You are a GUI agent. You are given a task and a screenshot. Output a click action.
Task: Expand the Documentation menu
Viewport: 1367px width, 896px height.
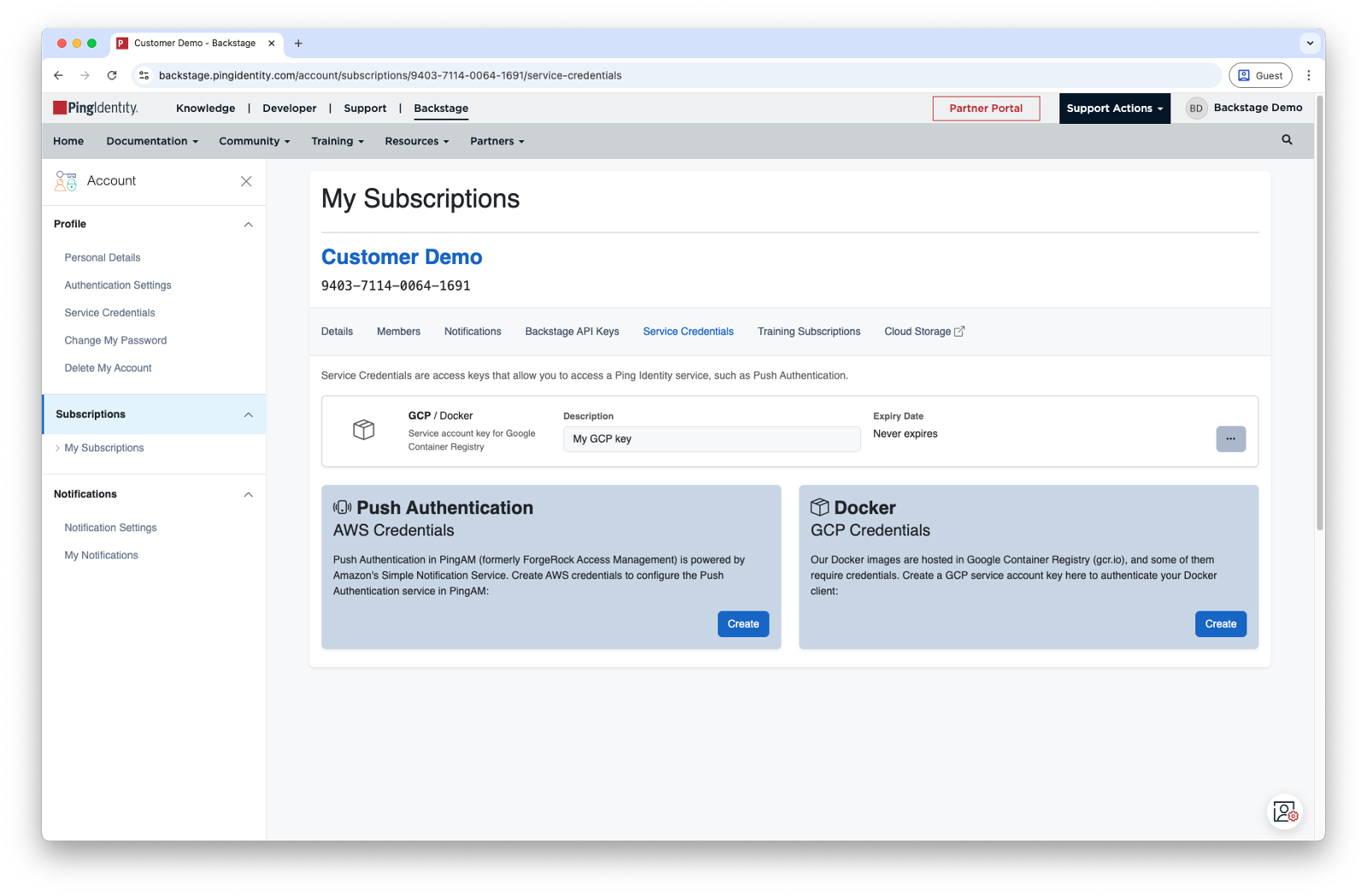click(152, 142)
